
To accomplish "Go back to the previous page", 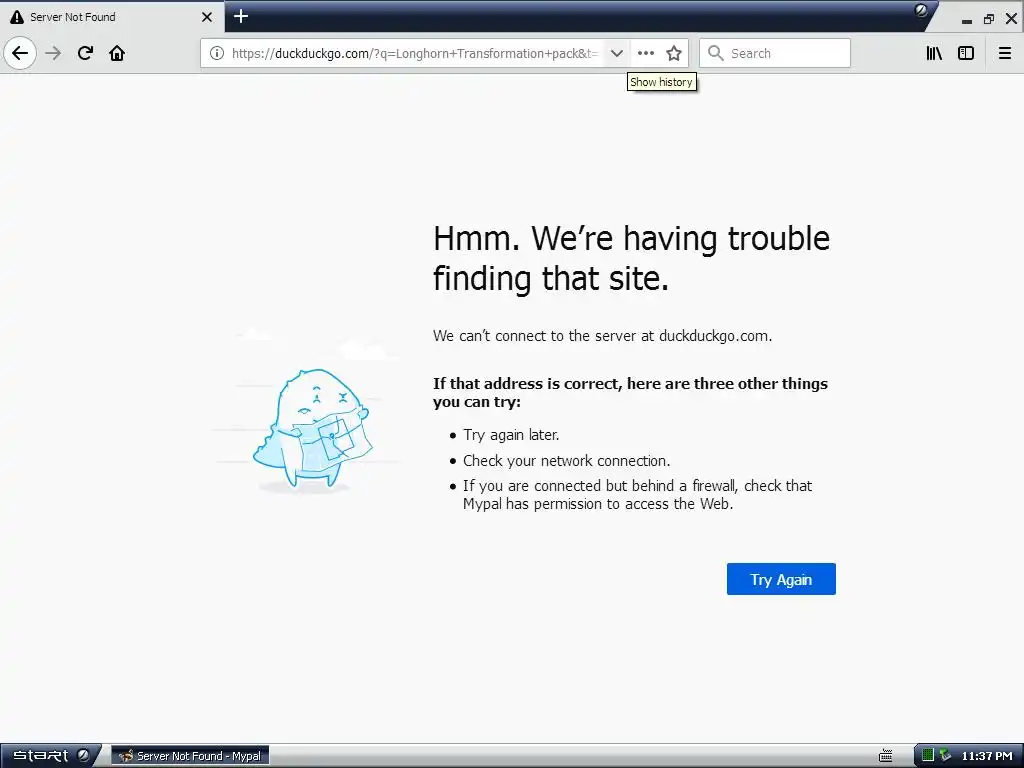I will pos(20,53).
